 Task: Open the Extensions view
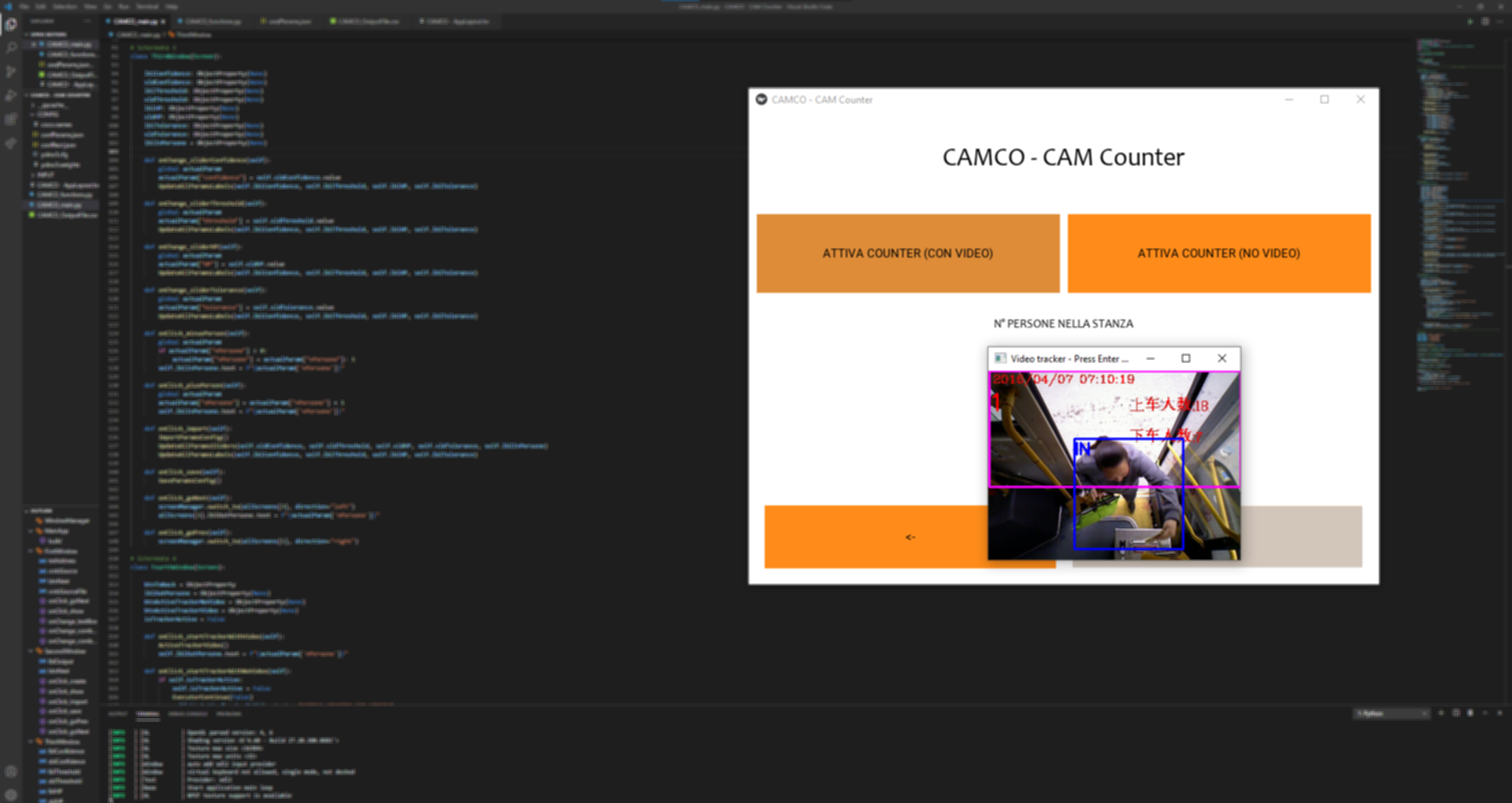coord(11,120)
